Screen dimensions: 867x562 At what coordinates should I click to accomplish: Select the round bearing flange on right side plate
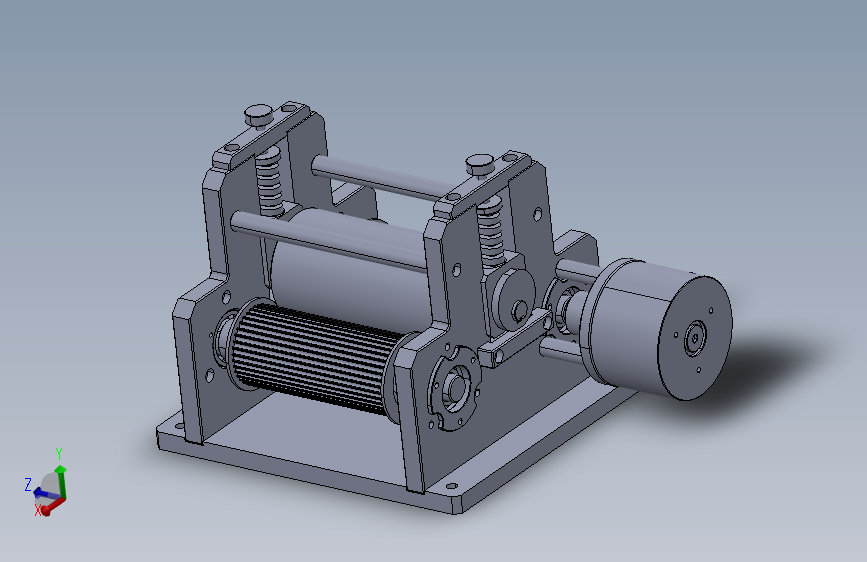453,387
